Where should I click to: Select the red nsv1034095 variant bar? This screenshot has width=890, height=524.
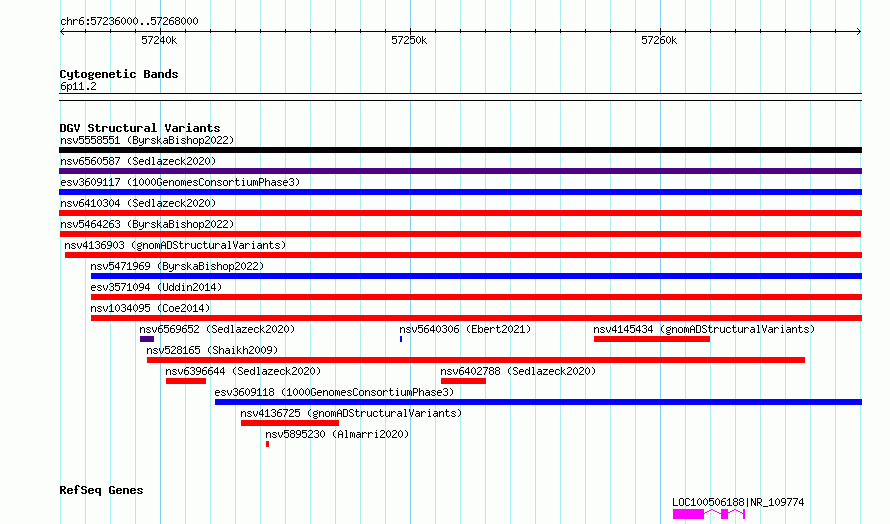click(x=476, y=318)
